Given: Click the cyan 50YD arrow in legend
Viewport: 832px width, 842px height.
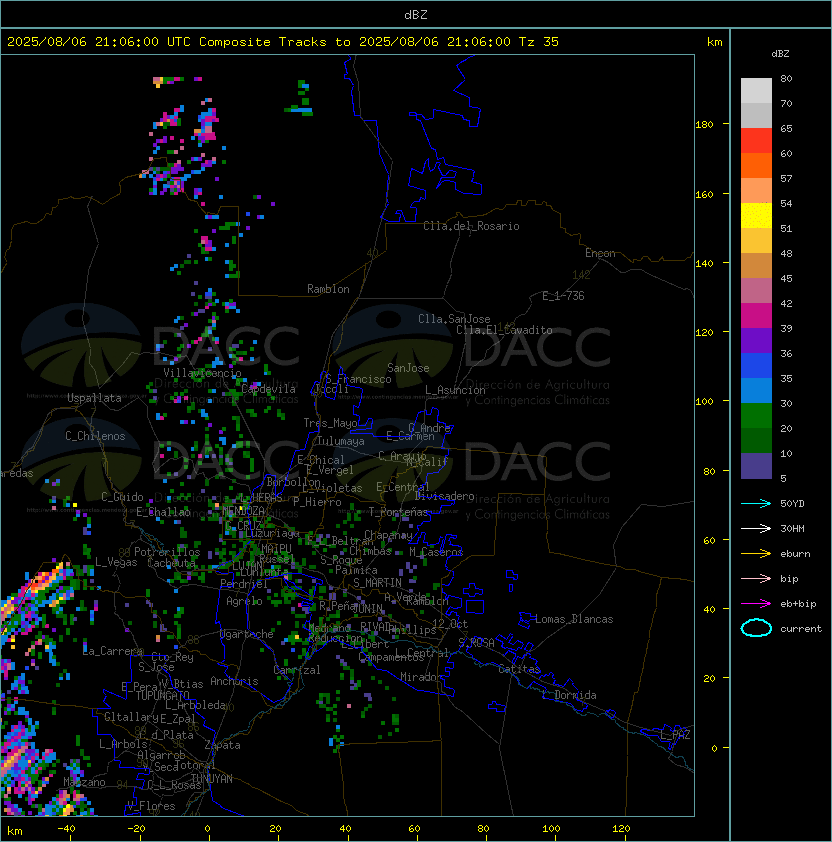Looking at the screenshot, I should pos(756,504).
